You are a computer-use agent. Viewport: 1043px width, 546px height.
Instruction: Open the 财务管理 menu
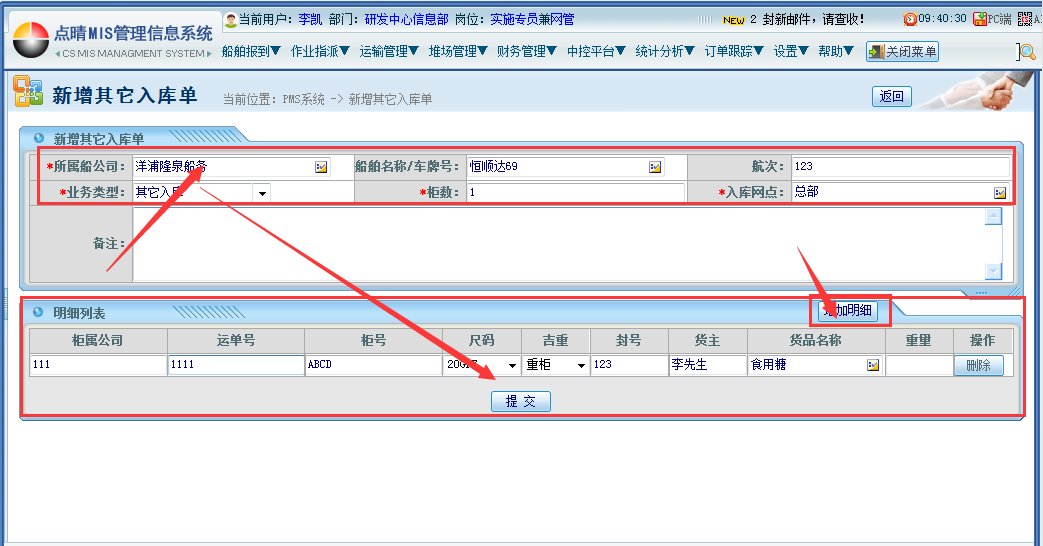(526, 51)
